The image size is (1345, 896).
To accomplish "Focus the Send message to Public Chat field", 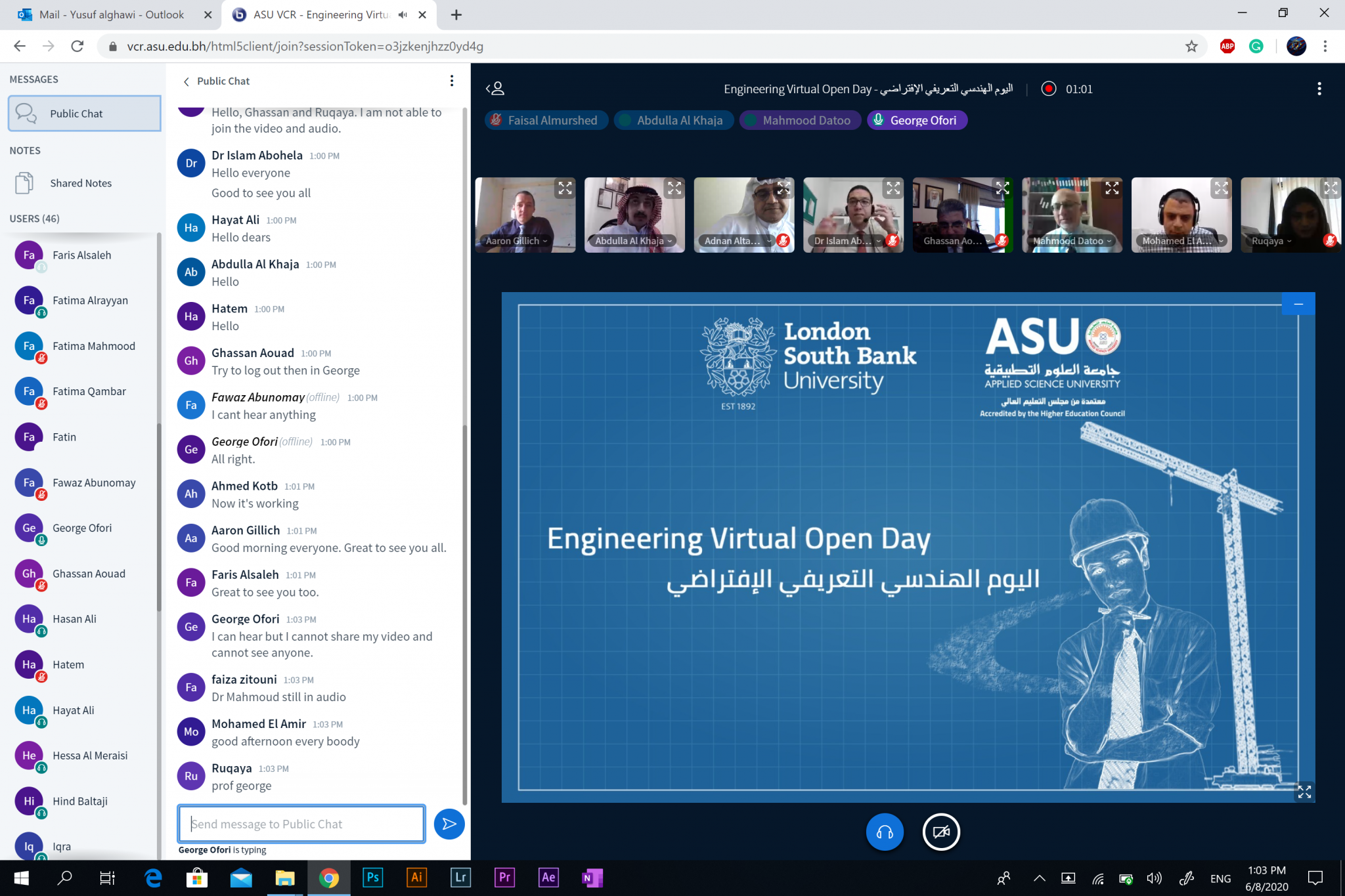I will 301,824.
